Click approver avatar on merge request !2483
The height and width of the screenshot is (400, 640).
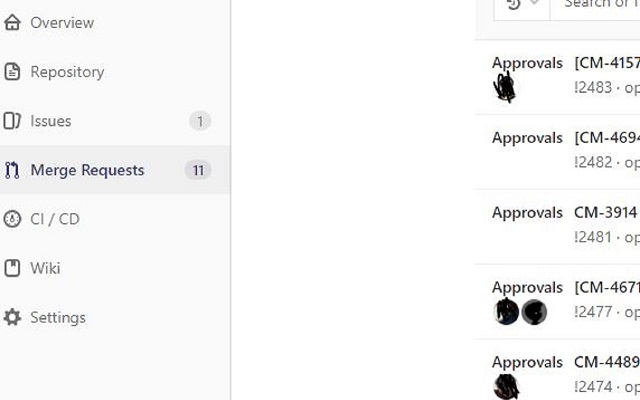click(x=505, y=87)
